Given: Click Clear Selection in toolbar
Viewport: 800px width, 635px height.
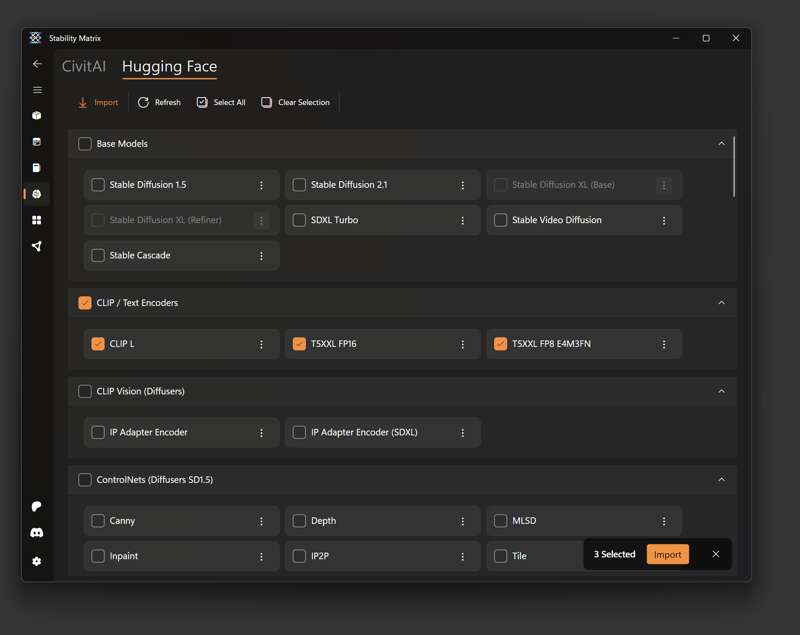Looking at the screenshot, I should coord(295,102).
